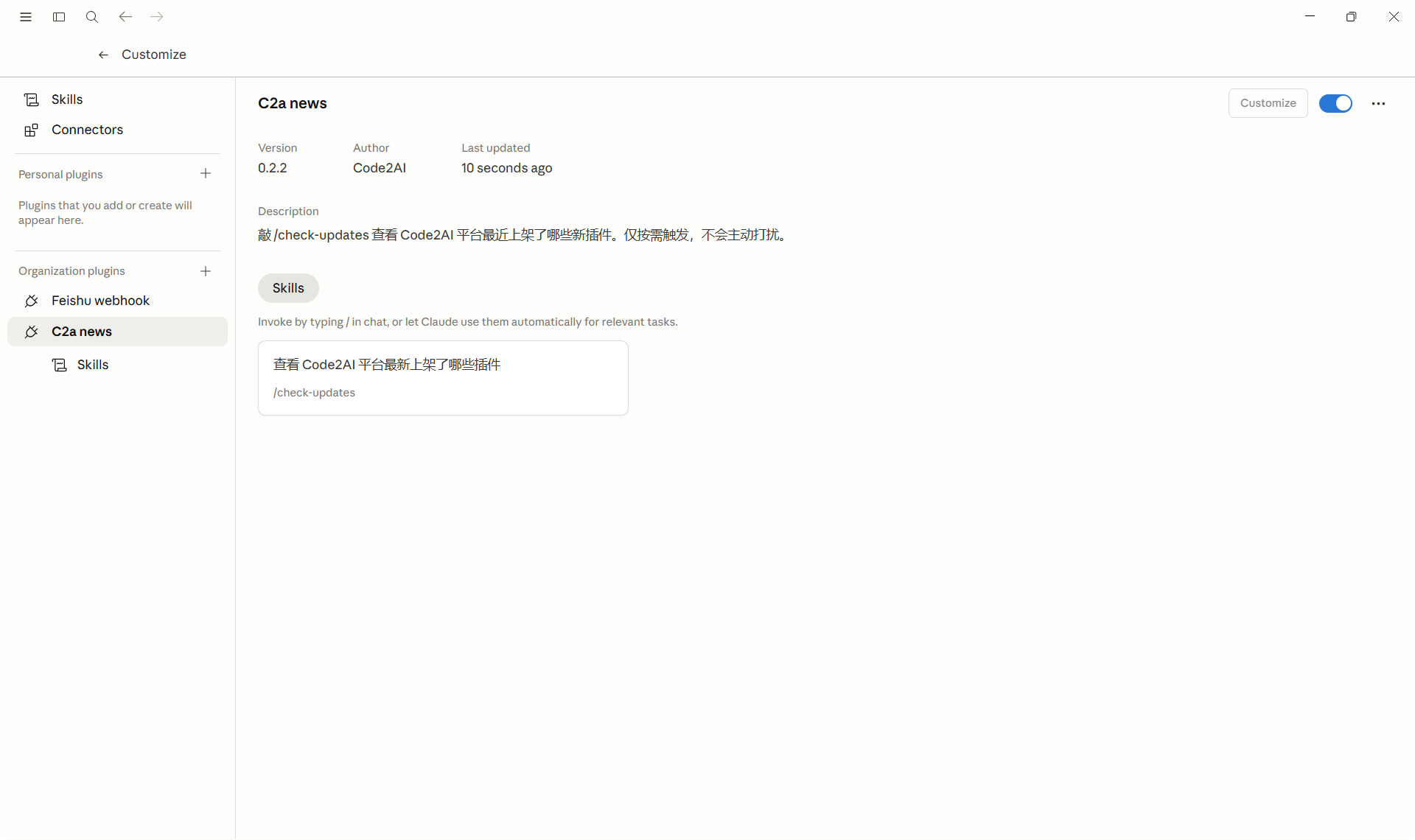Viewport: 1415px width, 840px height.
Task: Select the C2a news plugin in sidebar
Action: pyautogui.click(x=118, y=332)
